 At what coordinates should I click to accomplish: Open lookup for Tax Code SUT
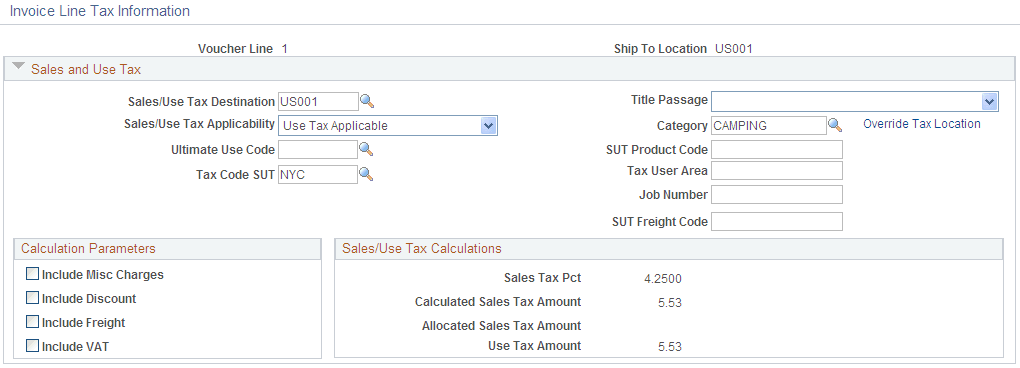tap(366, 174)
